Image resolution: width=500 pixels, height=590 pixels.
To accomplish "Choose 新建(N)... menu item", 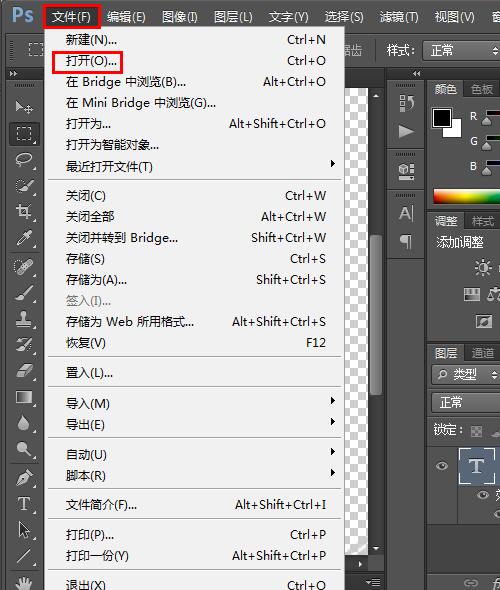I will click(x=195, y=40).
